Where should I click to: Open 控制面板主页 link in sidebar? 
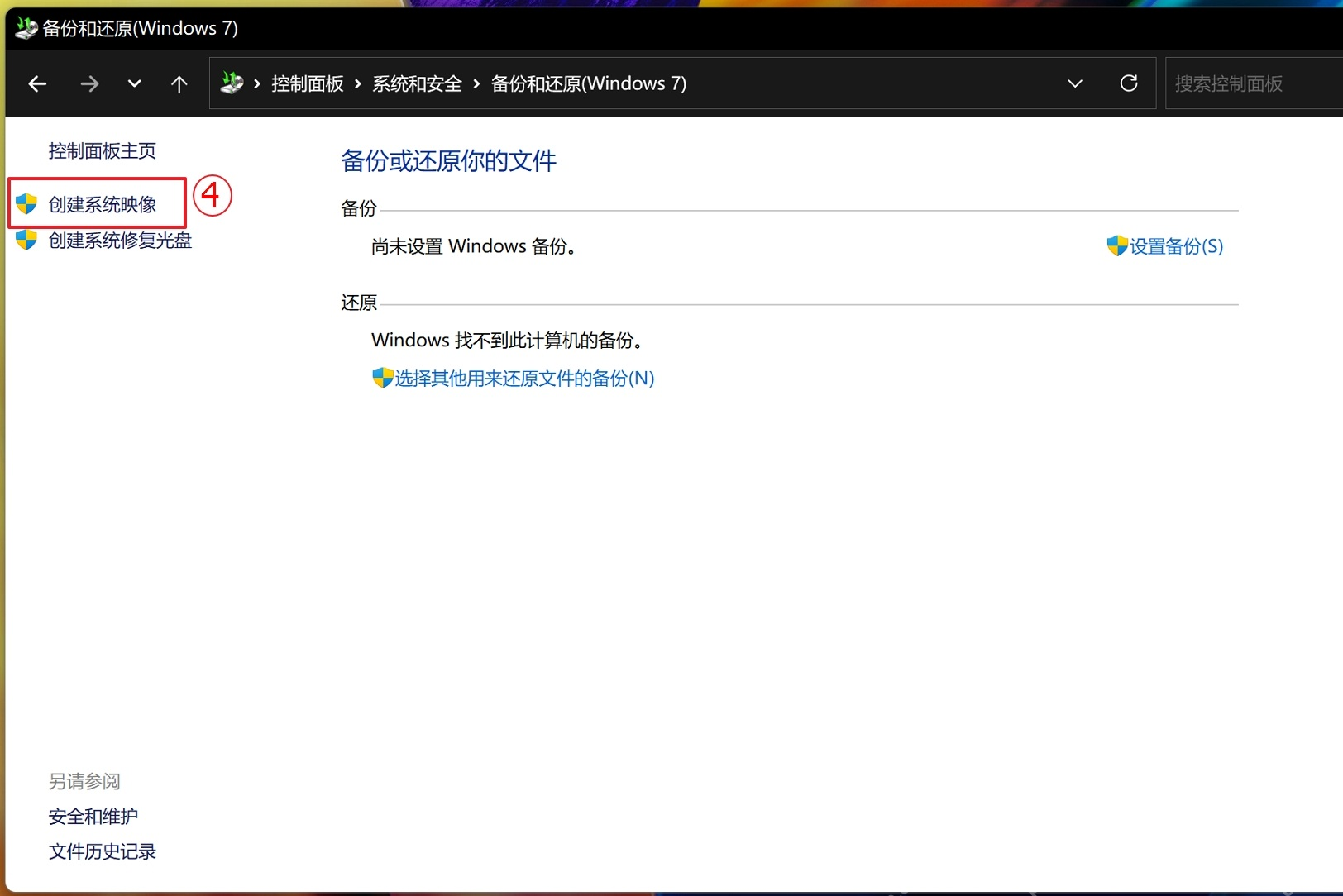[x=103, y=150]
